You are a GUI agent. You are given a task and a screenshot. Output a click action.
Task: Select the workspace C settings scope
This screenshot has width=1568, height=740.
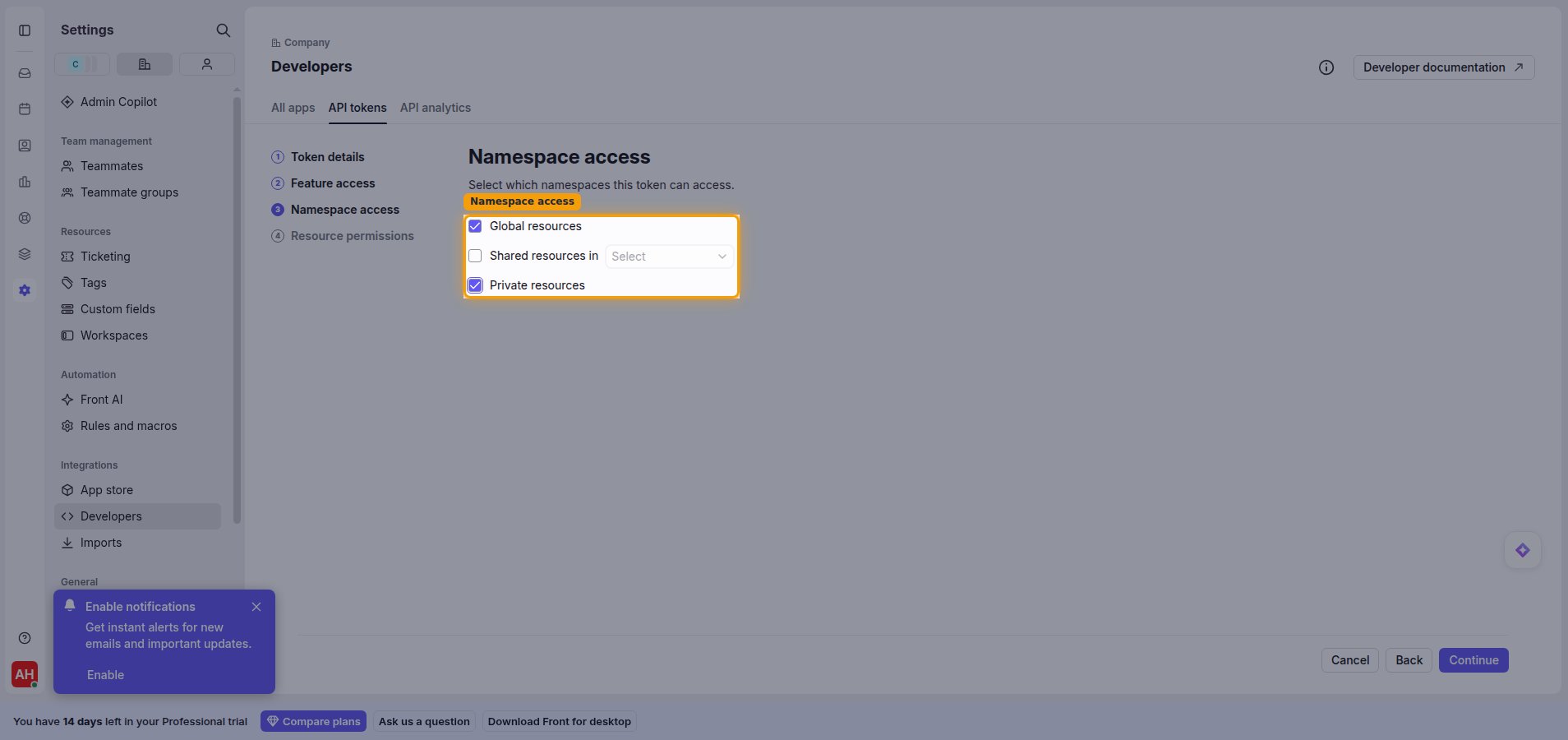click(x=82, y=64)
